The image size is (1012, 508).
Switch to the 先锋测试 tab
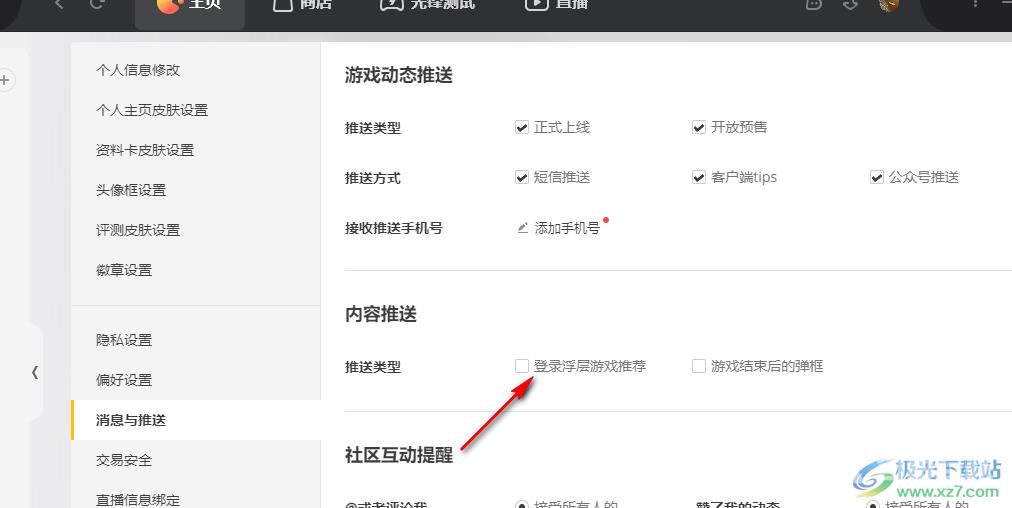[427, 5]
